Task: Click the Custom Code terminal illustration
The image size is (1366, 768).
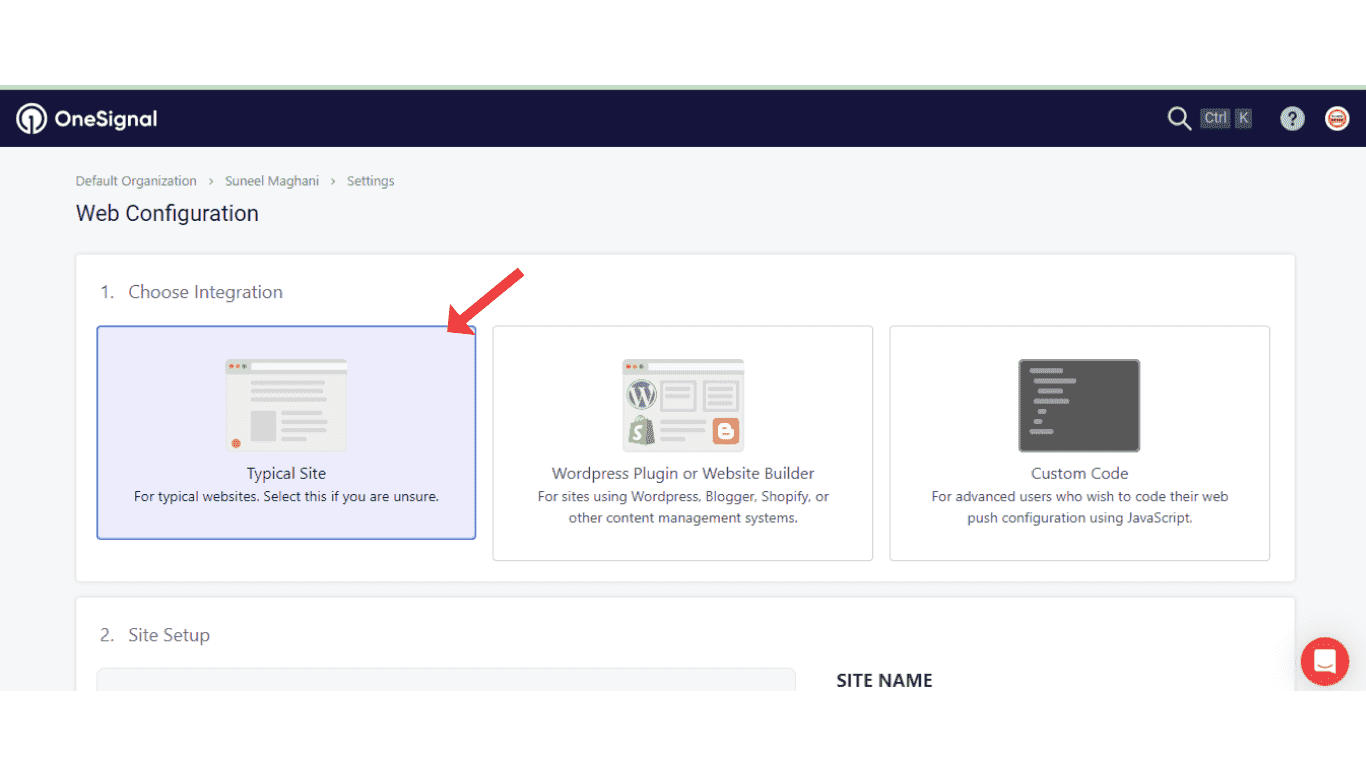Action: (1079, 405)
